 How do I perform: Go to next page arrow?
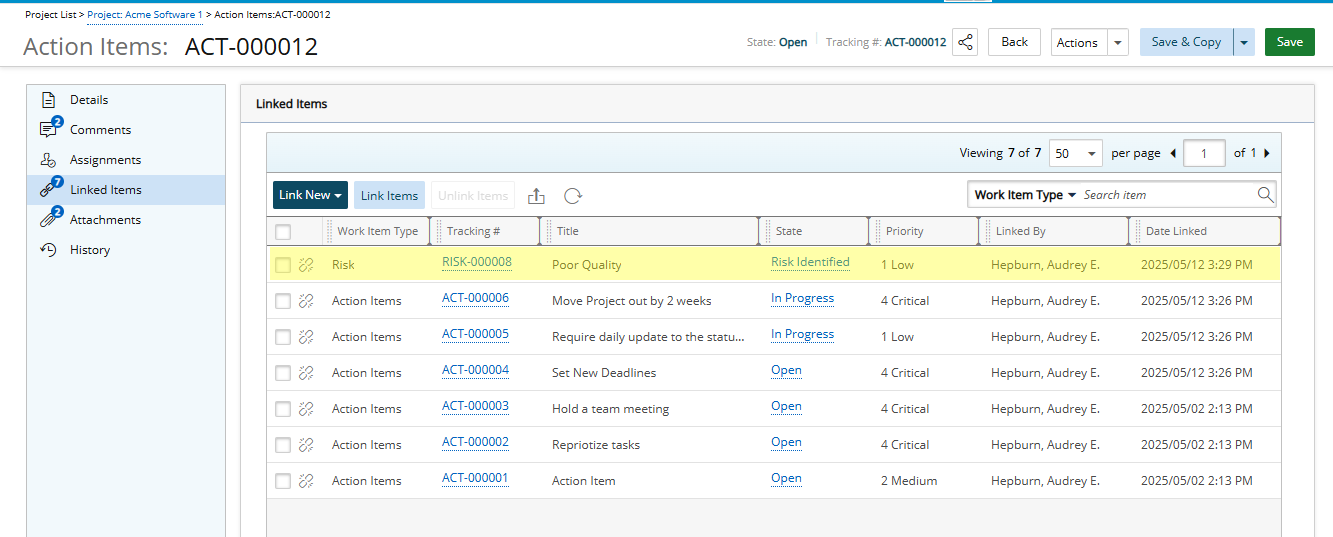coord(1267,153)
